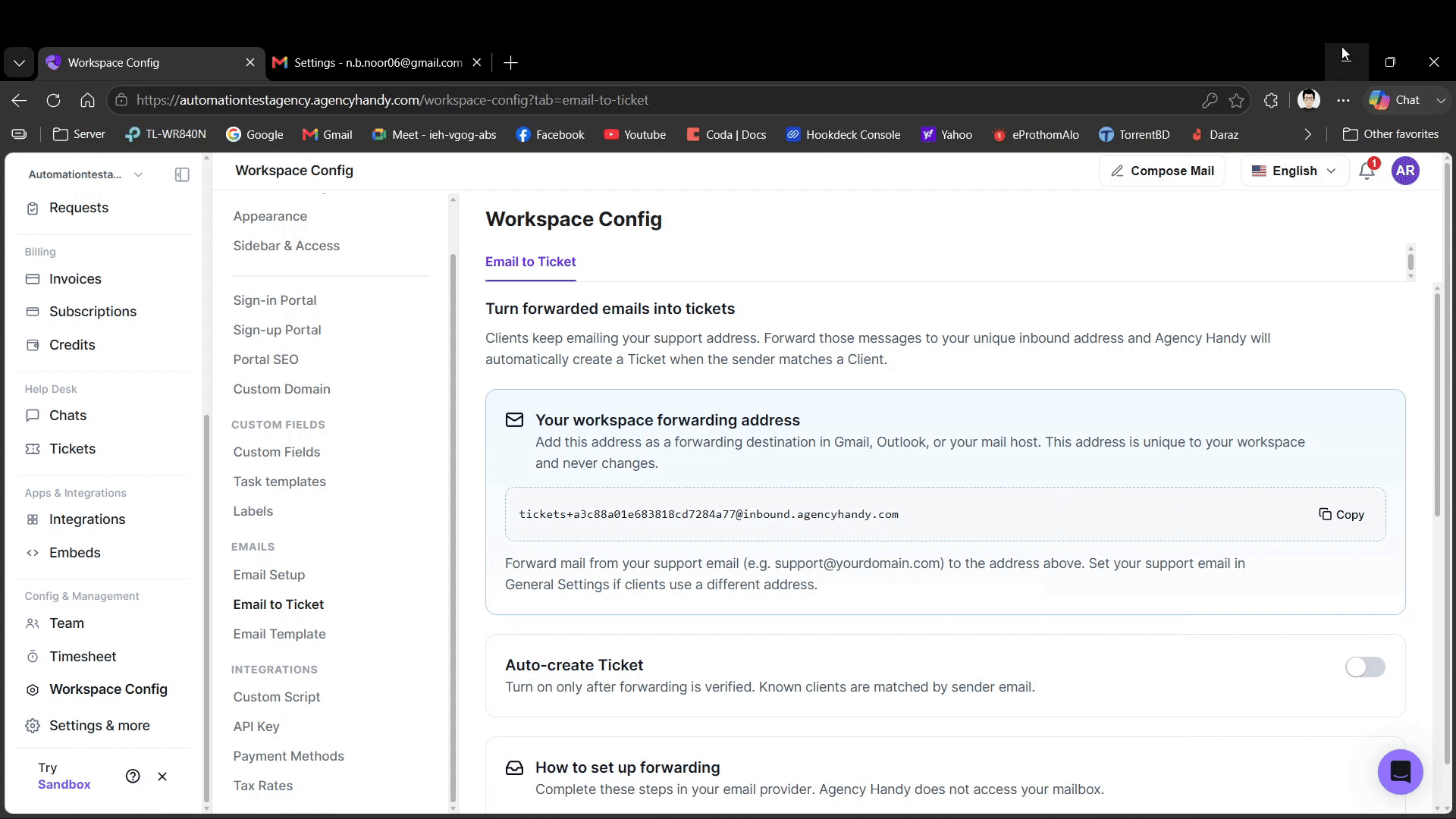Viewport: 1456px width, 819px height.
Task: Open the Requests sidebar item
Action: (x=103, y=208)
